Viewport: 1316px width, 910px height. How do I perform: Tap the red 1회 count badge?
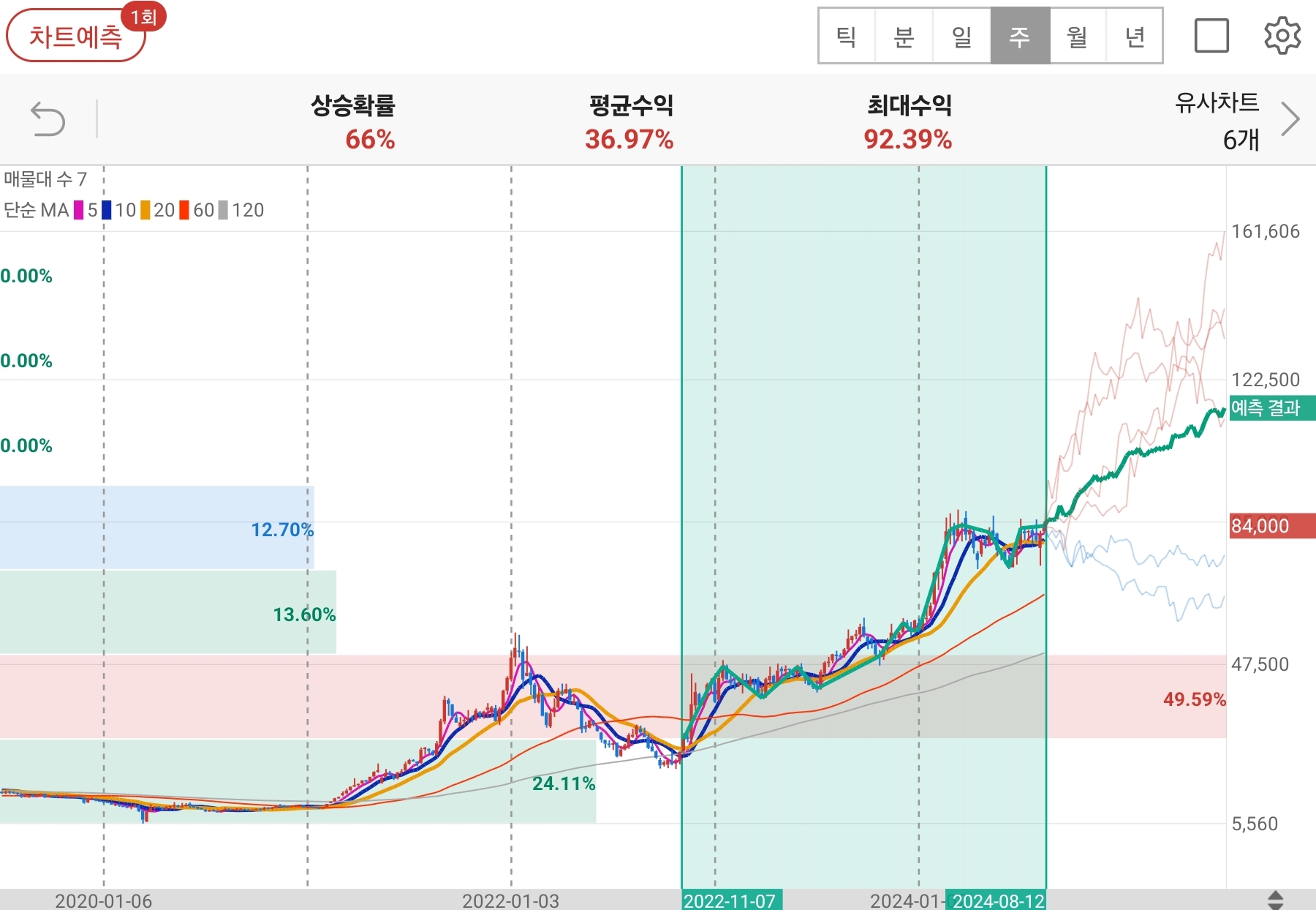[143, 16]
